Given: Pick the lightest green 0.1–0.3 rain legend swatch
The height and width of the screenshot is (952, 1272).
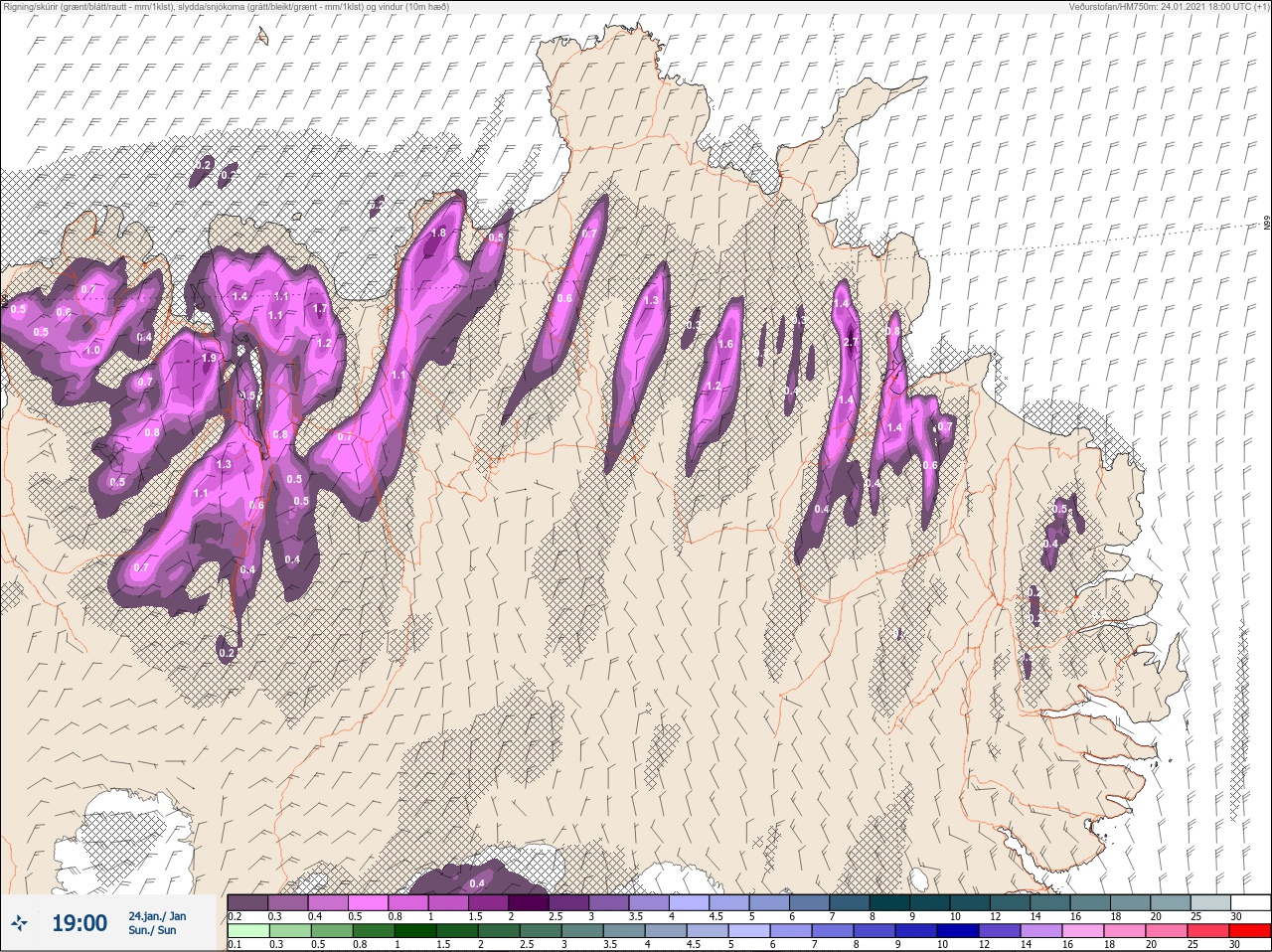Looking at the screenshot, I should pyautogui.click(x=248, y=932).
